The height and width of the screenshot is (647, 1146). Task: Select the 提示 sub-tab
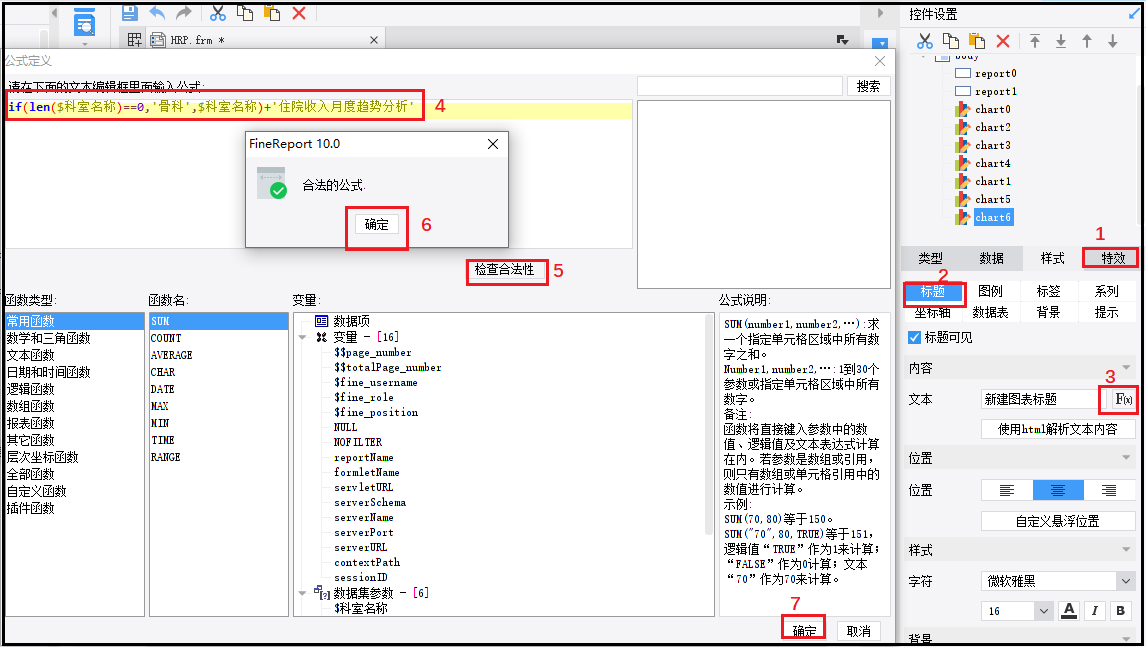1107,312
